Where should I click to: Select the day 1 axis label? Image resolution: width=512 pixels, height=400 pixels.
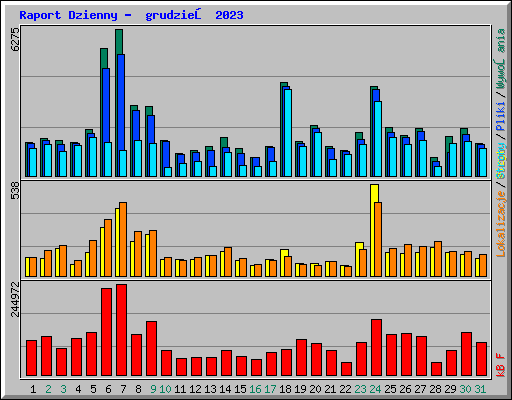tap(33, 389)
